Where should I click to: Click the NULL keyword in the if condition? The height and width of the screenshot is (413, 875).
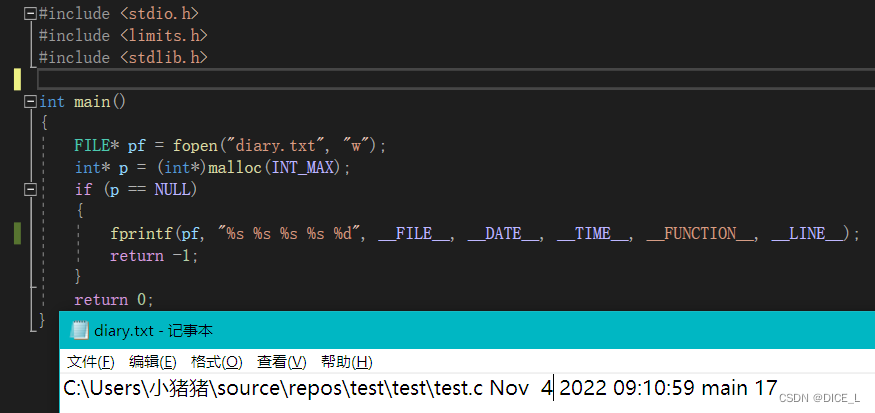point(172,190)
